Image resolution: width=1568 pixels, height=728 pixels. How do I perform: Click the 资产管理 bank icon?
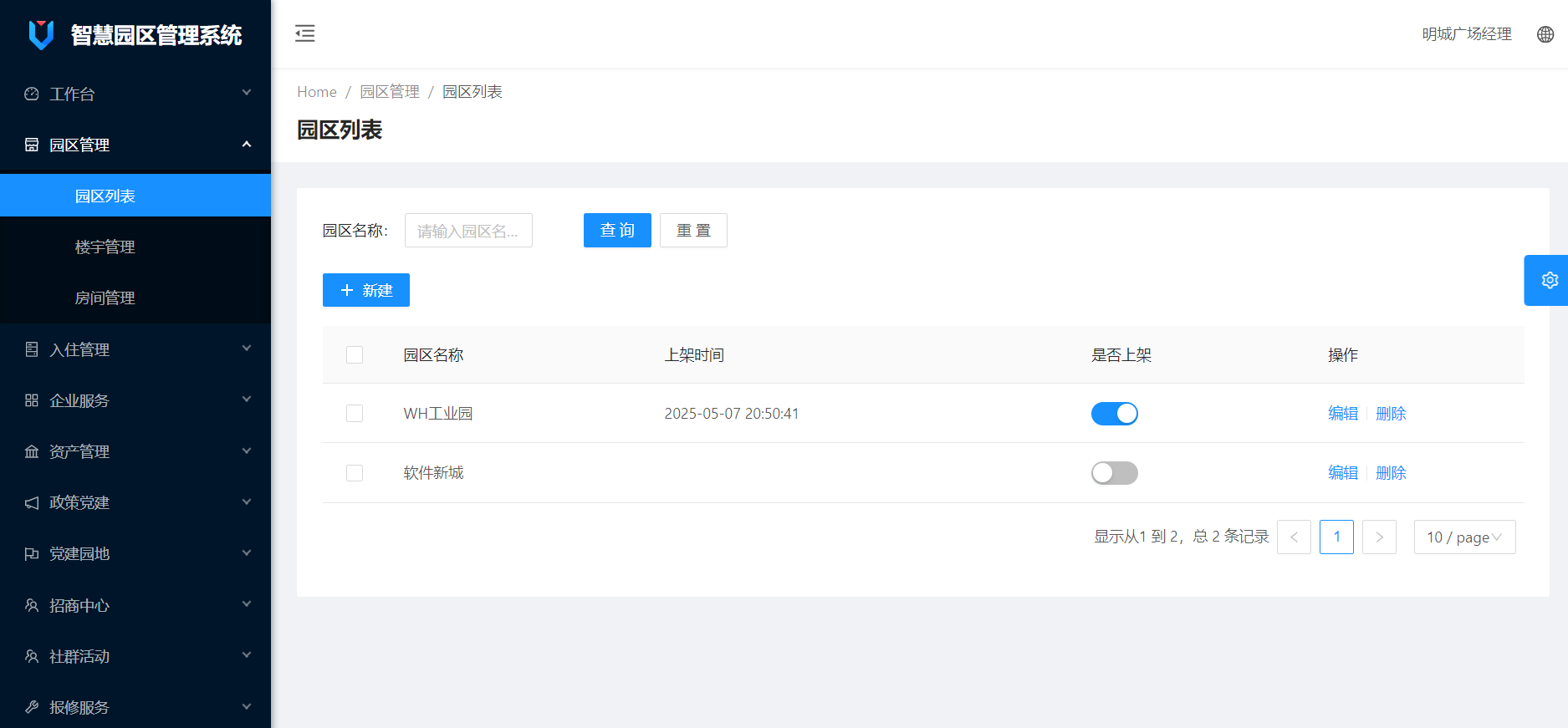pos(32,451)
